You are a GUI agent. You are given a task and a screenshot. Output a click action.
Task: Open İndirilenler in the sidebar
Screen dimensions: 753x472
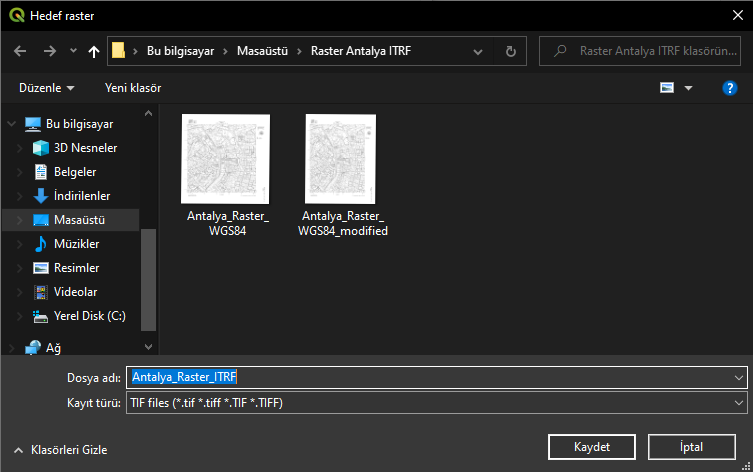[82, 196]
